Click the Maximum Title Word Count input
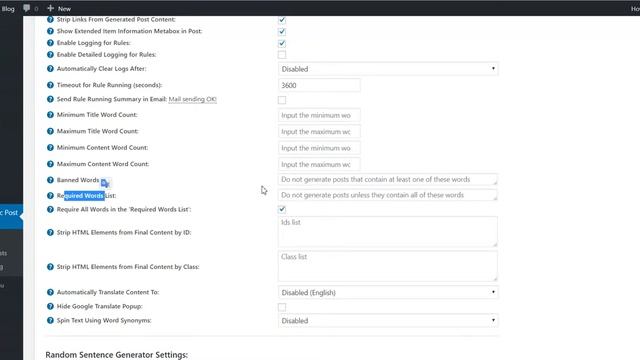Image resolution: width=640 pixels, height=360 pixels. (319, 132)
